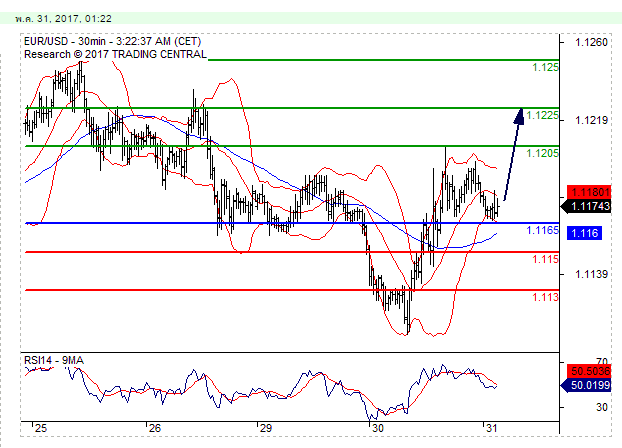Viewport: 622px width, 448px height.
Task: Click date 29 on the time axis
Action: 264,427
